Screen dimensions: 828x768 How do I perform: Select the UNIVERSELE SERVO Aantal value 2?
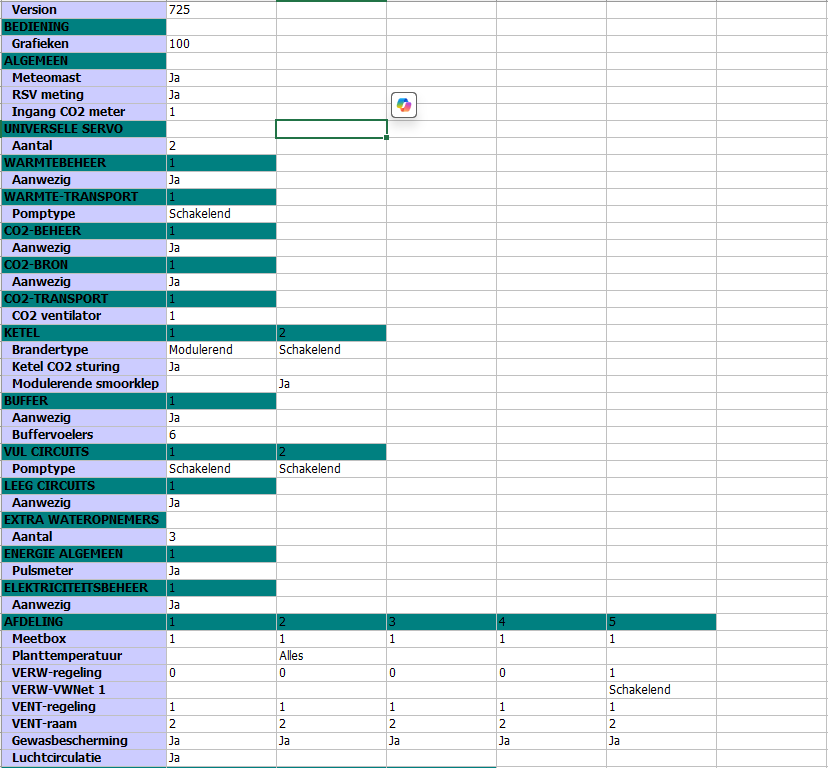click(x=221, y=146)
